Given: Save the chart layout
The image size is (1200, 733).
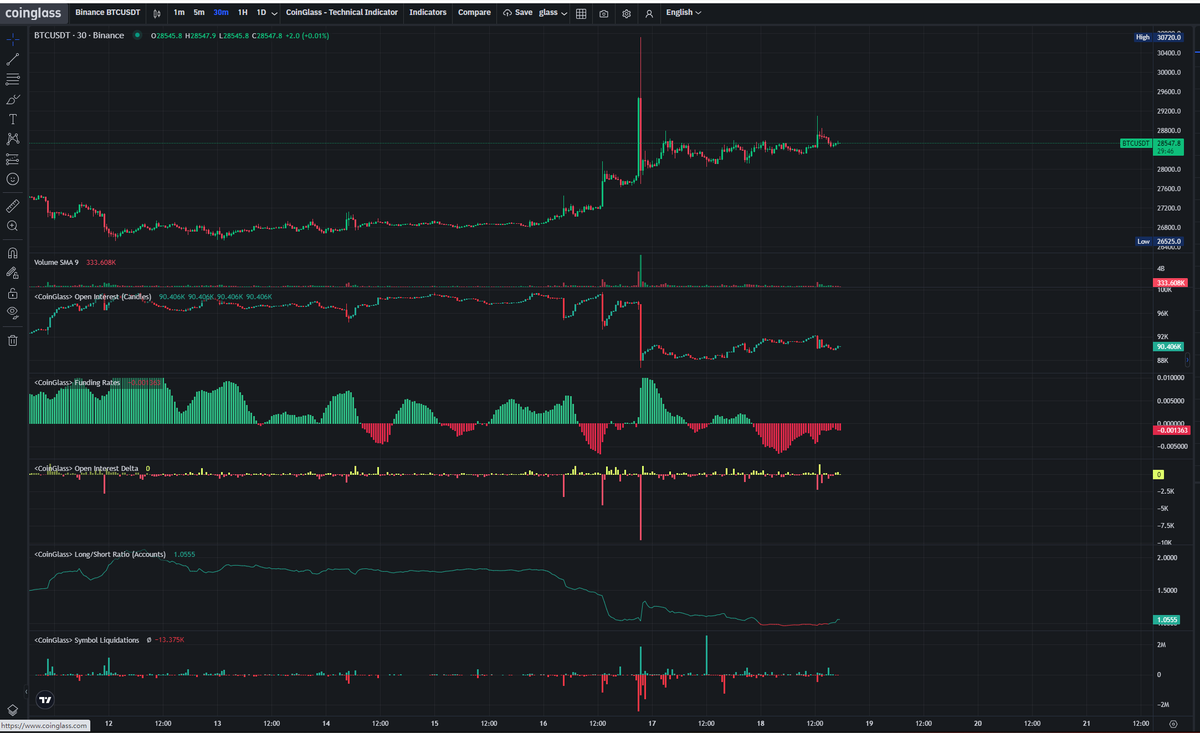Looking at the screenshot, I should click(x=517, y=13).
